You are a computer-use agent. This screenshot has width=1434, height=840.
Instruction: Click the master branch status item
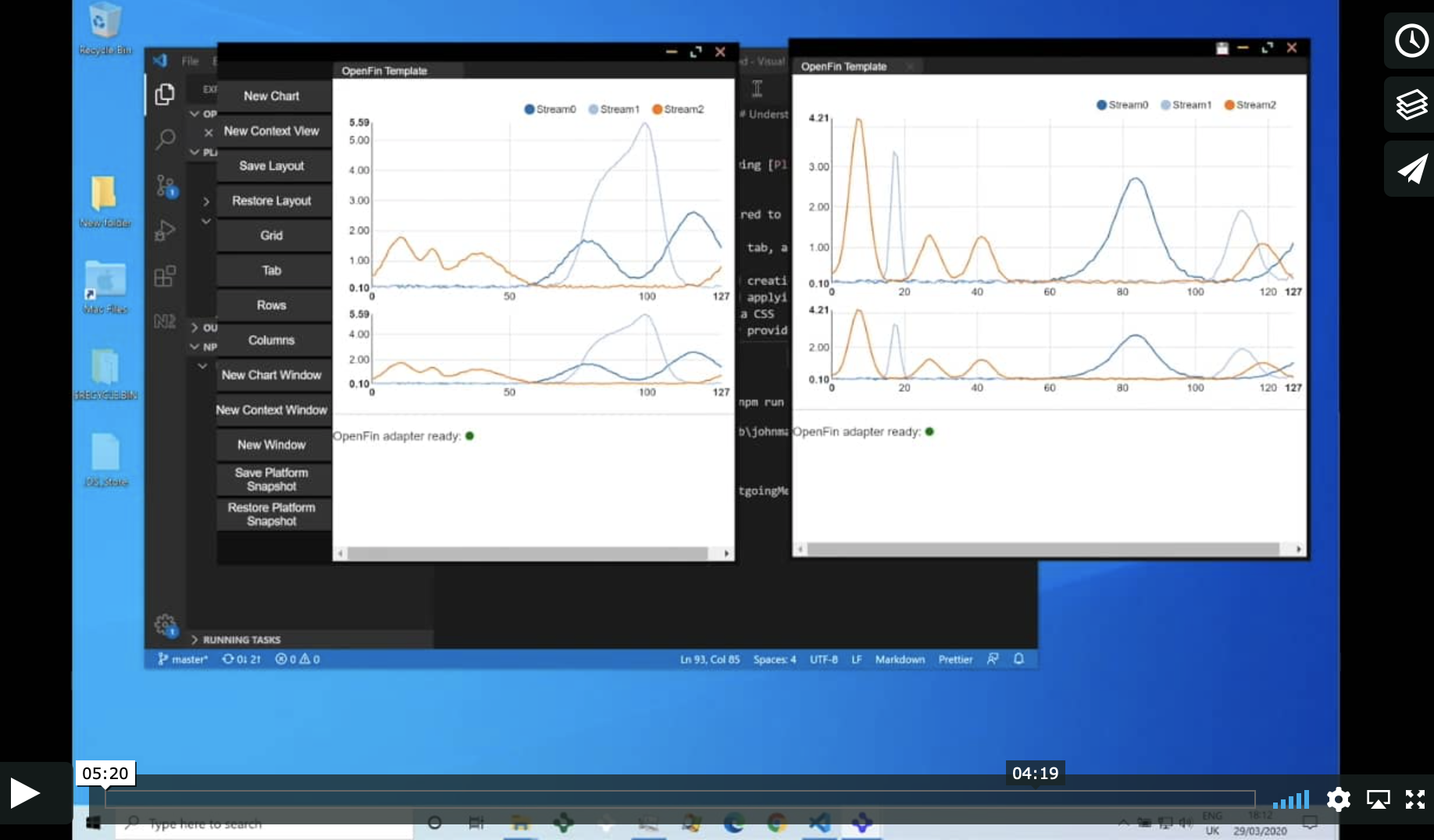click(x=183, y=660)
